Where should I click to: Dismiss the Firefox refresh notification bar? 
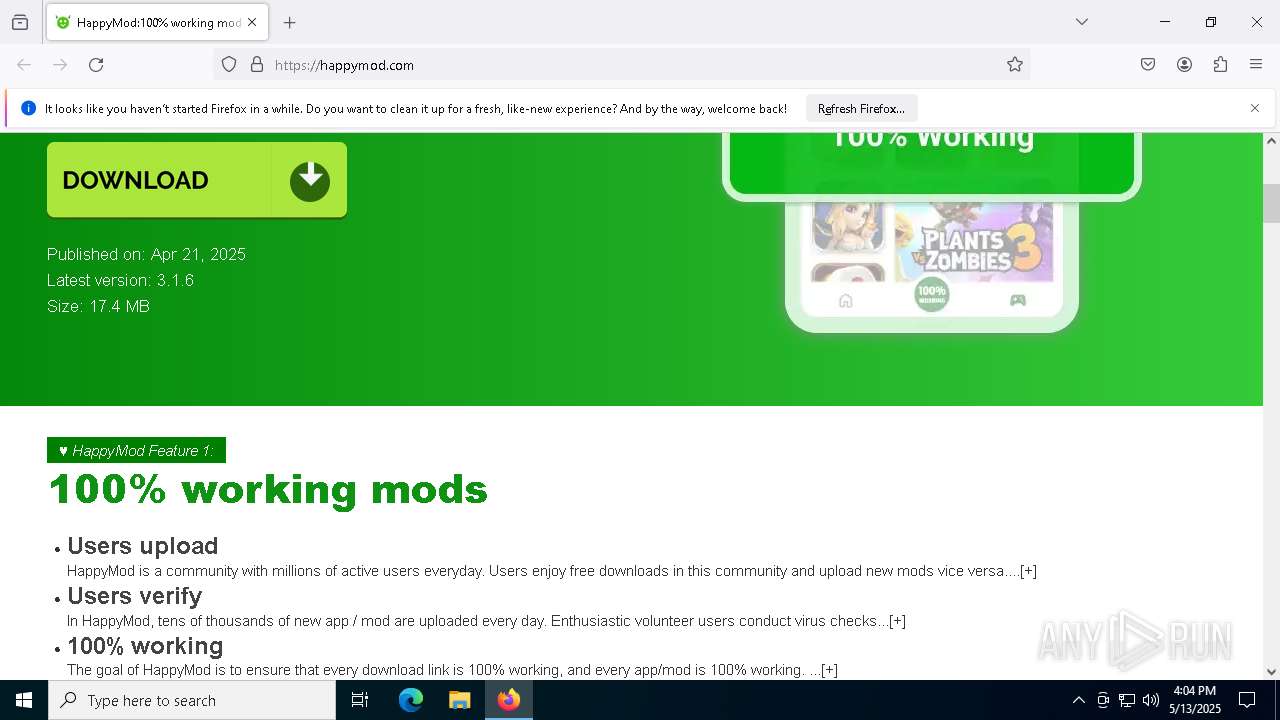[1255, 108]
